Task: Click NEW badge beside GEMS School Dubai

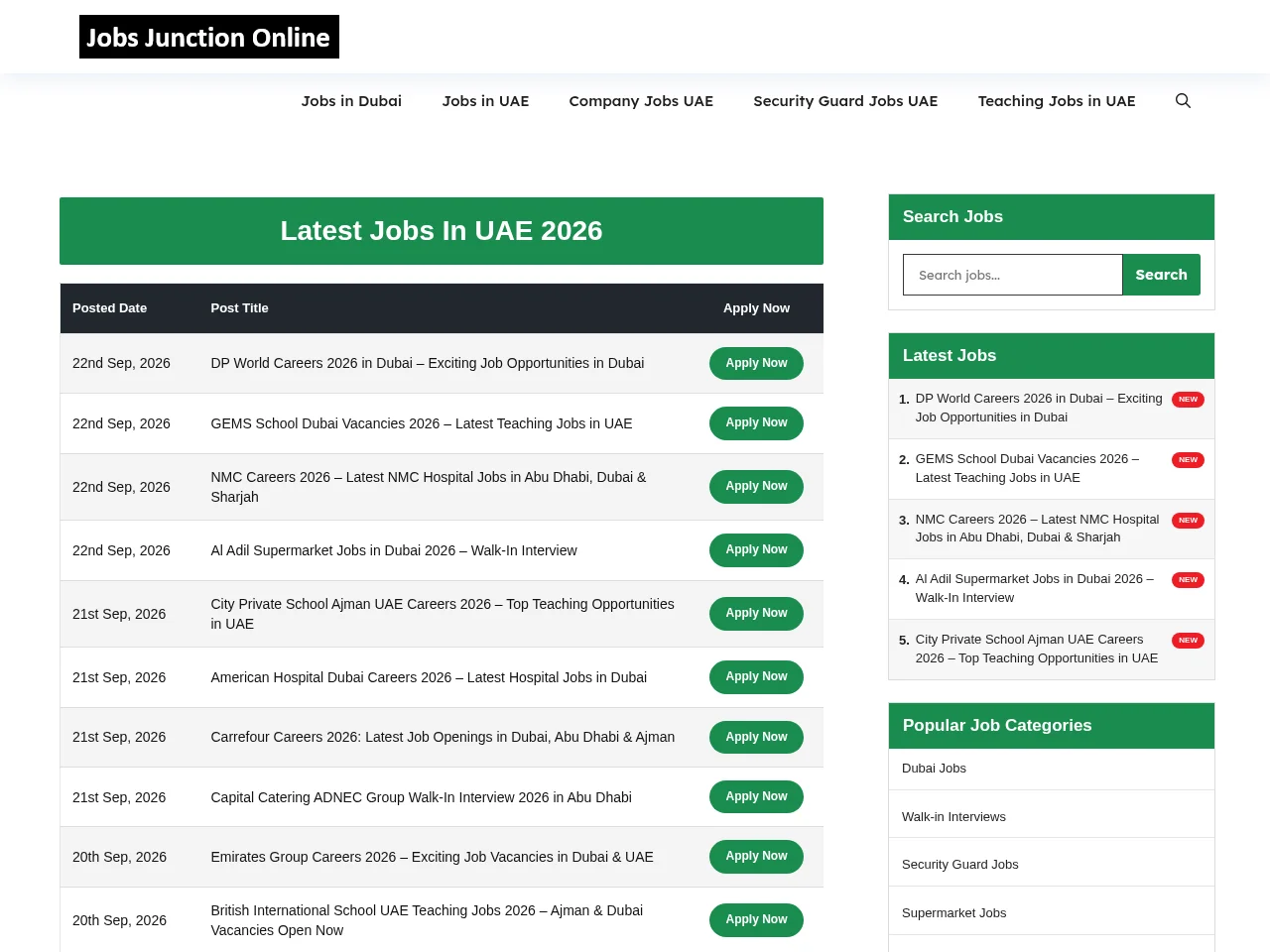Action: (1188, 460)
